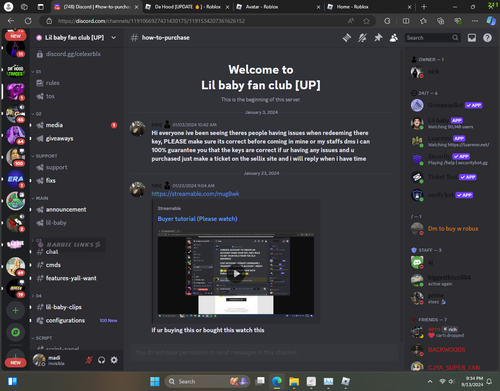Open Microsoft Edge in taskbar

pyautogui.click(x=277, y=381)
